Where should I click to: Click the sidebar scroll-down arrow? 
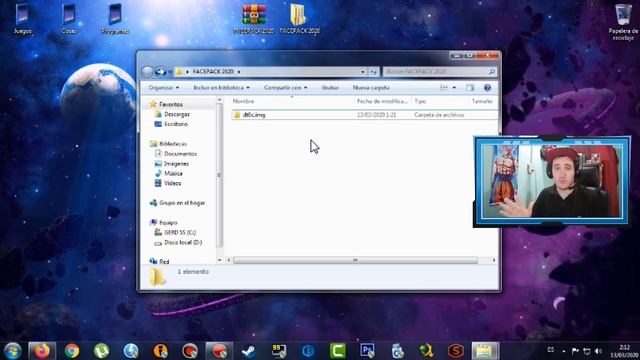220,260
